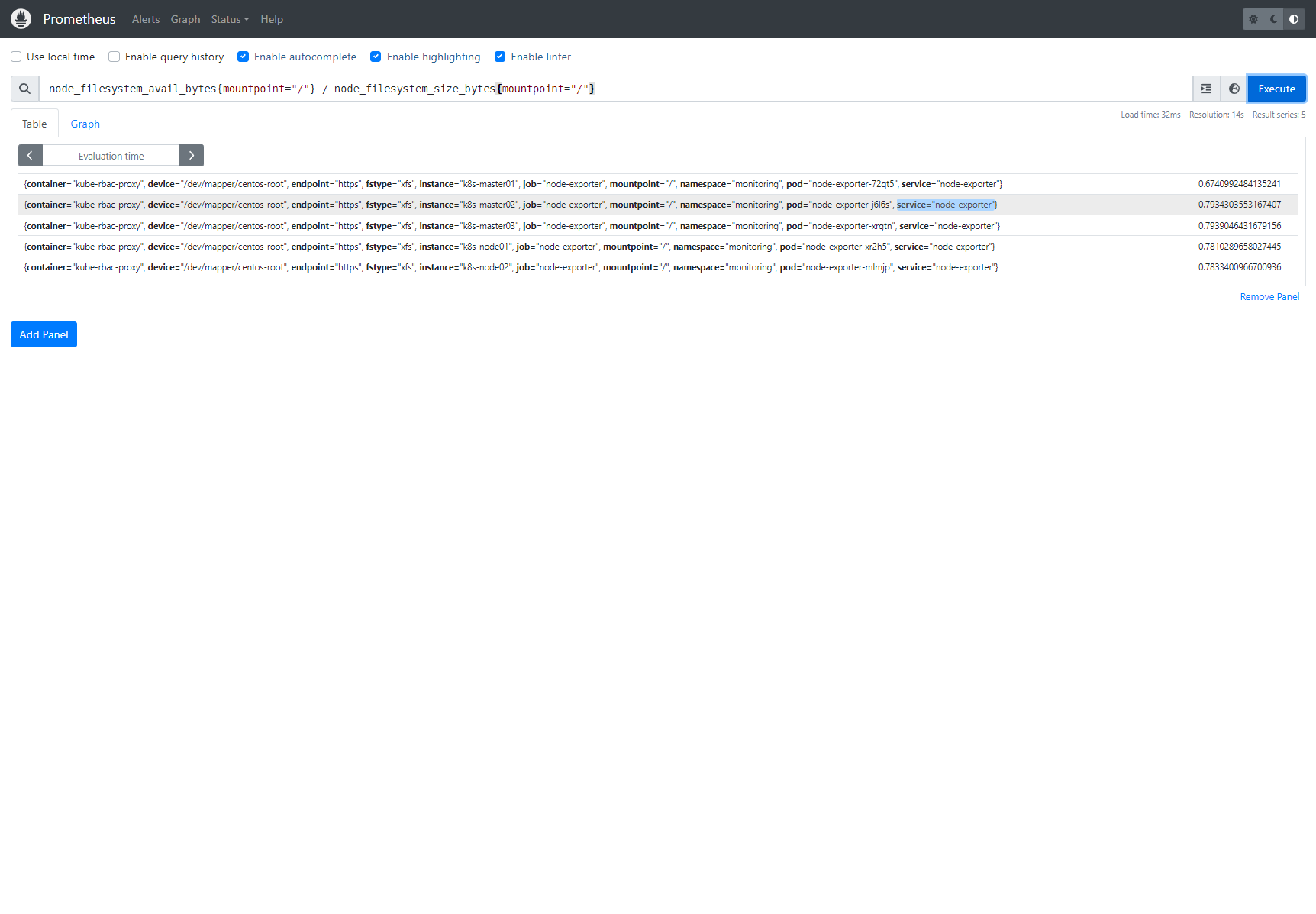
Task: Expand the Status dropdown menu
Action: (230, 19)
